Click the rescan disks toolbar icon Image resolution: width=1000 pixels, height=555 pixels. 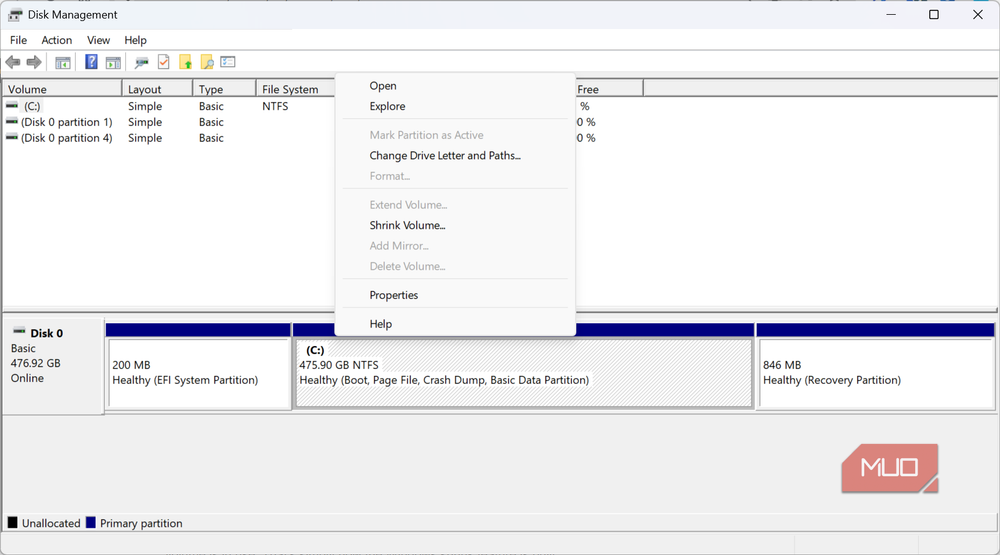142,63
